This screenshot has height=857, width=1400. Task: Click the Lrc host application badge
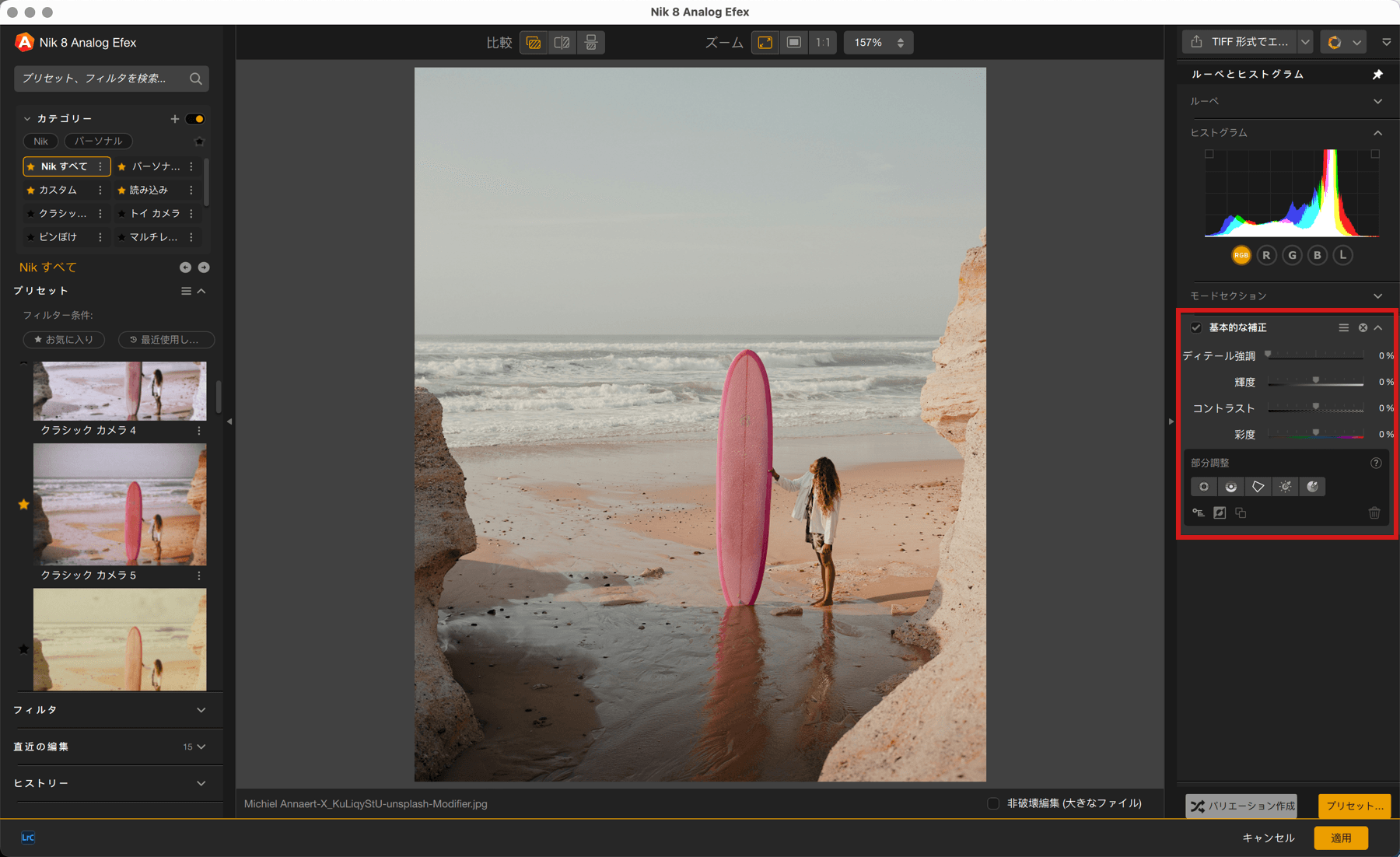click(28, 838)
